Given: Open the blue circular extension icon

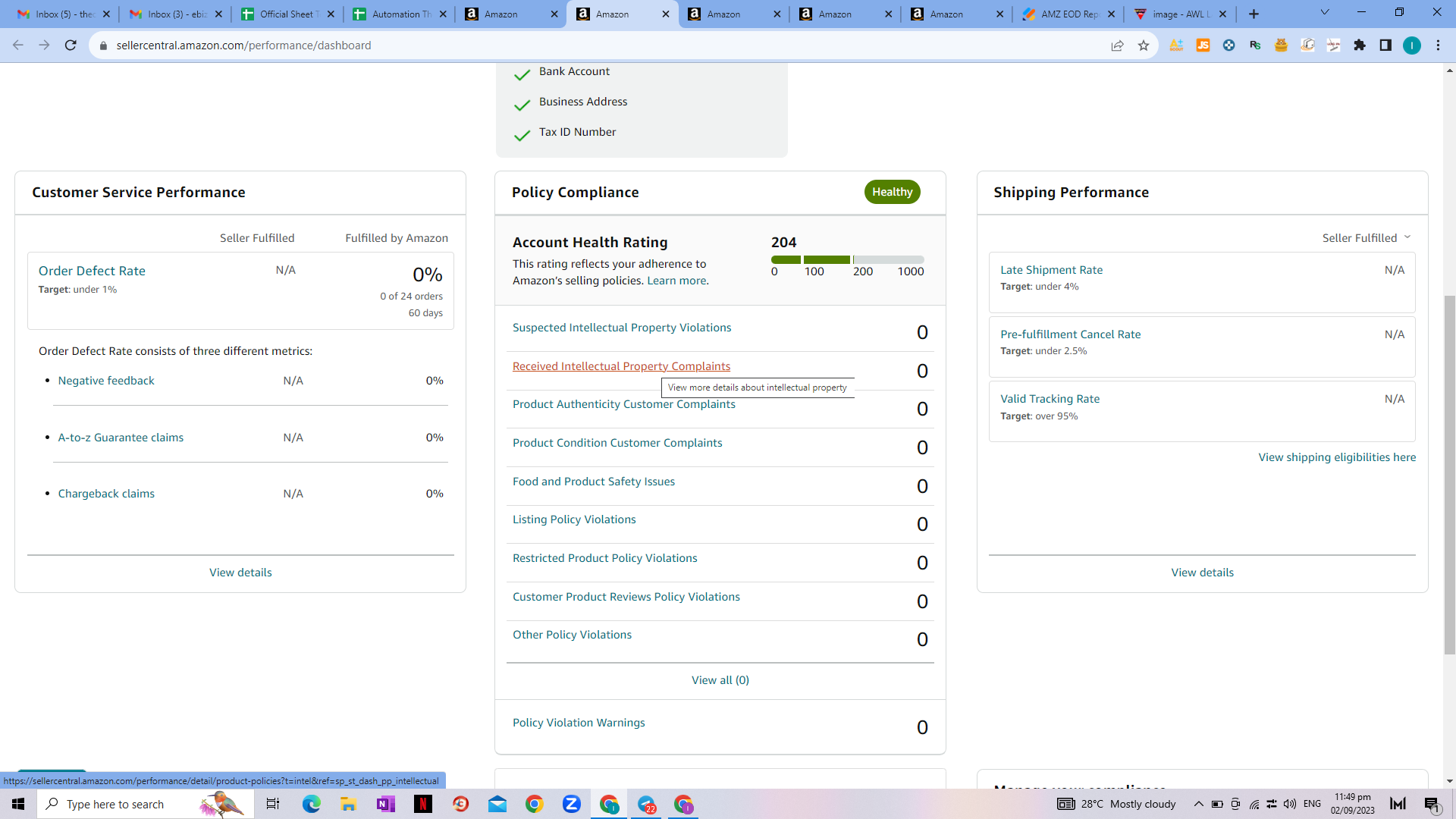Looking at the screenshot, I should coord(1228,45).
